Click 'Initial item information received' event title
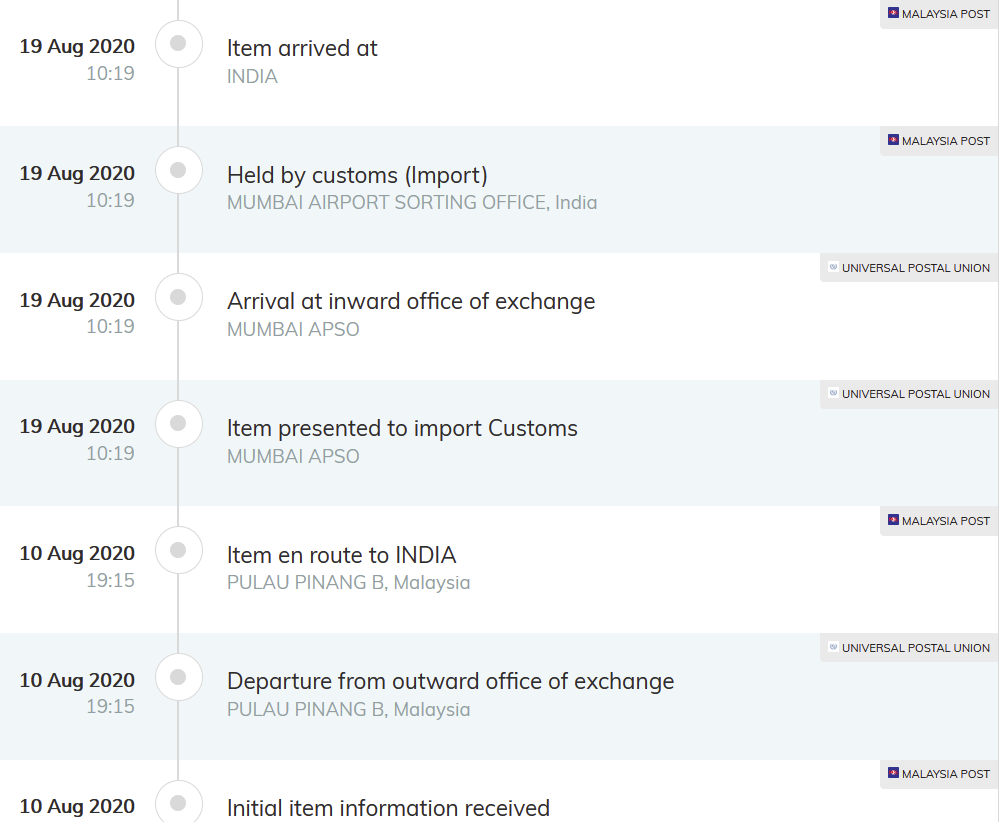The image size is (1001, 822). (388, 808)
